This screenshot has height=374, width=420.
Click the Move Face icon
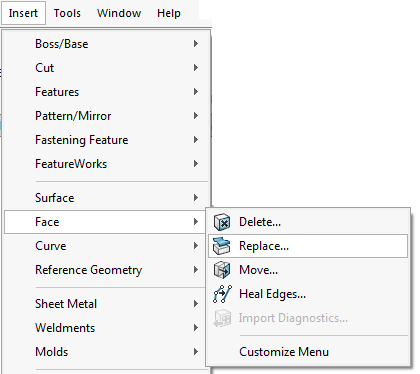222,270
